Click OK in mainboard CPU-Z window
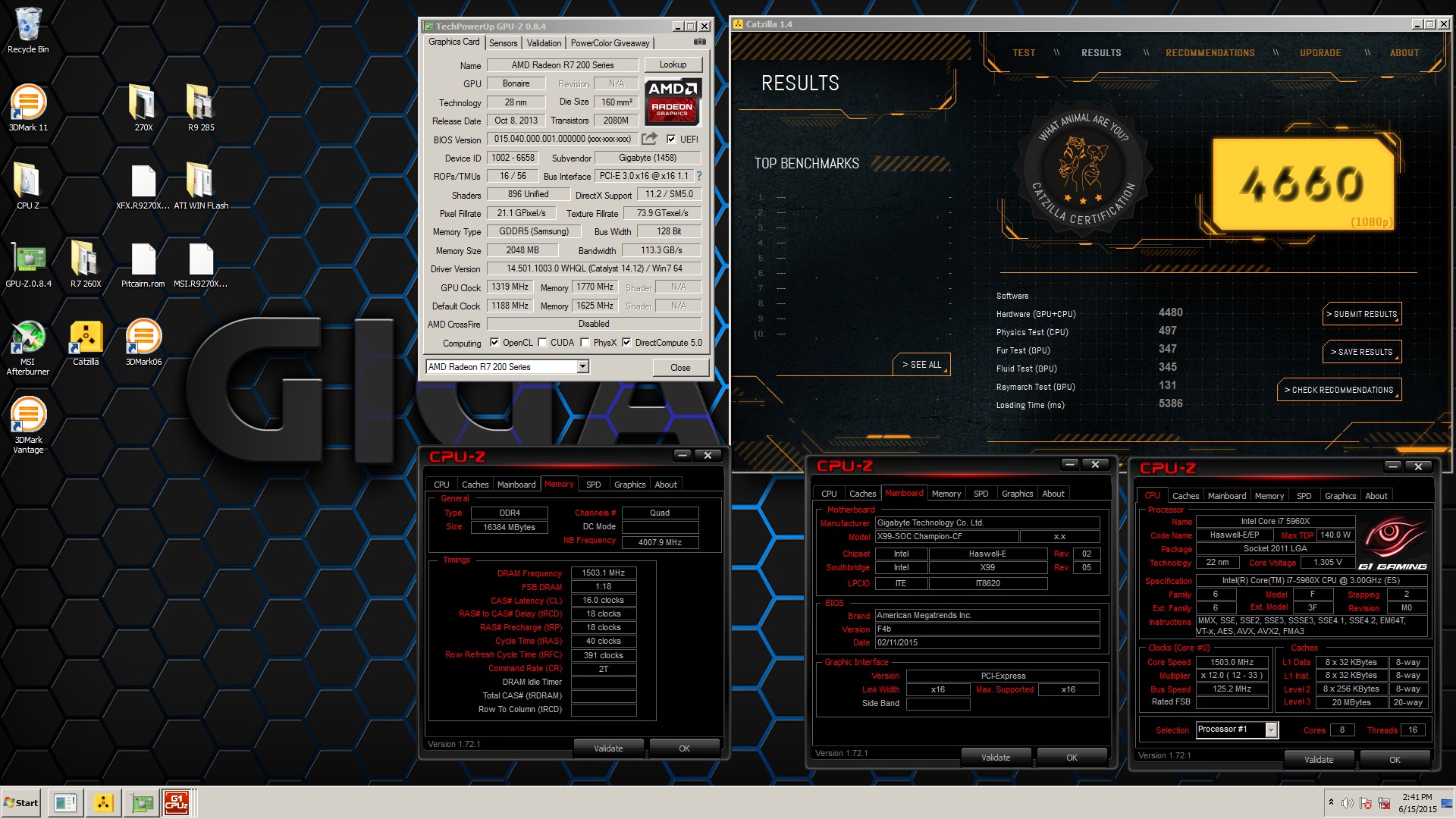 click(1072, 758)
